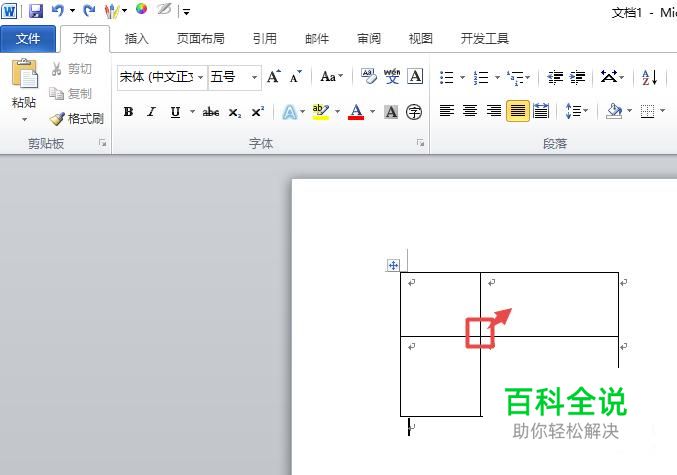Redo the last action

point(89,10)
